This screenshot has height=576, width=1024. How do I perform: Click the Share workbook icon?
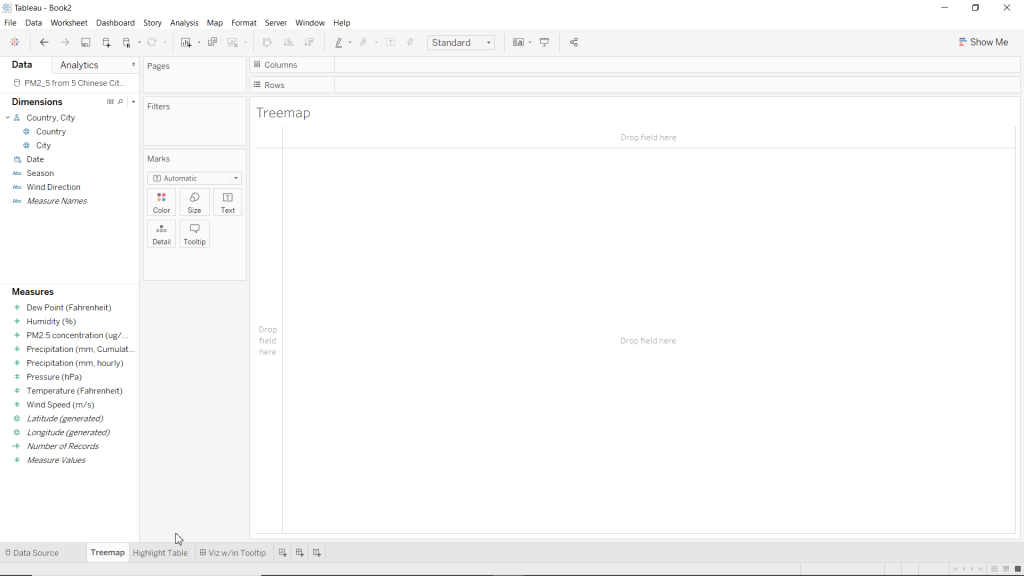click(573, 43)
